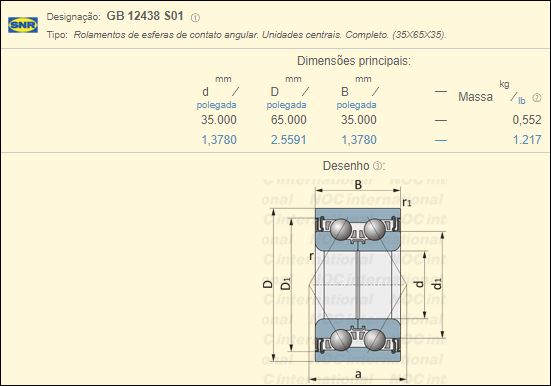Select the D value 65.000
551x386 pixels.
(289, 120)
